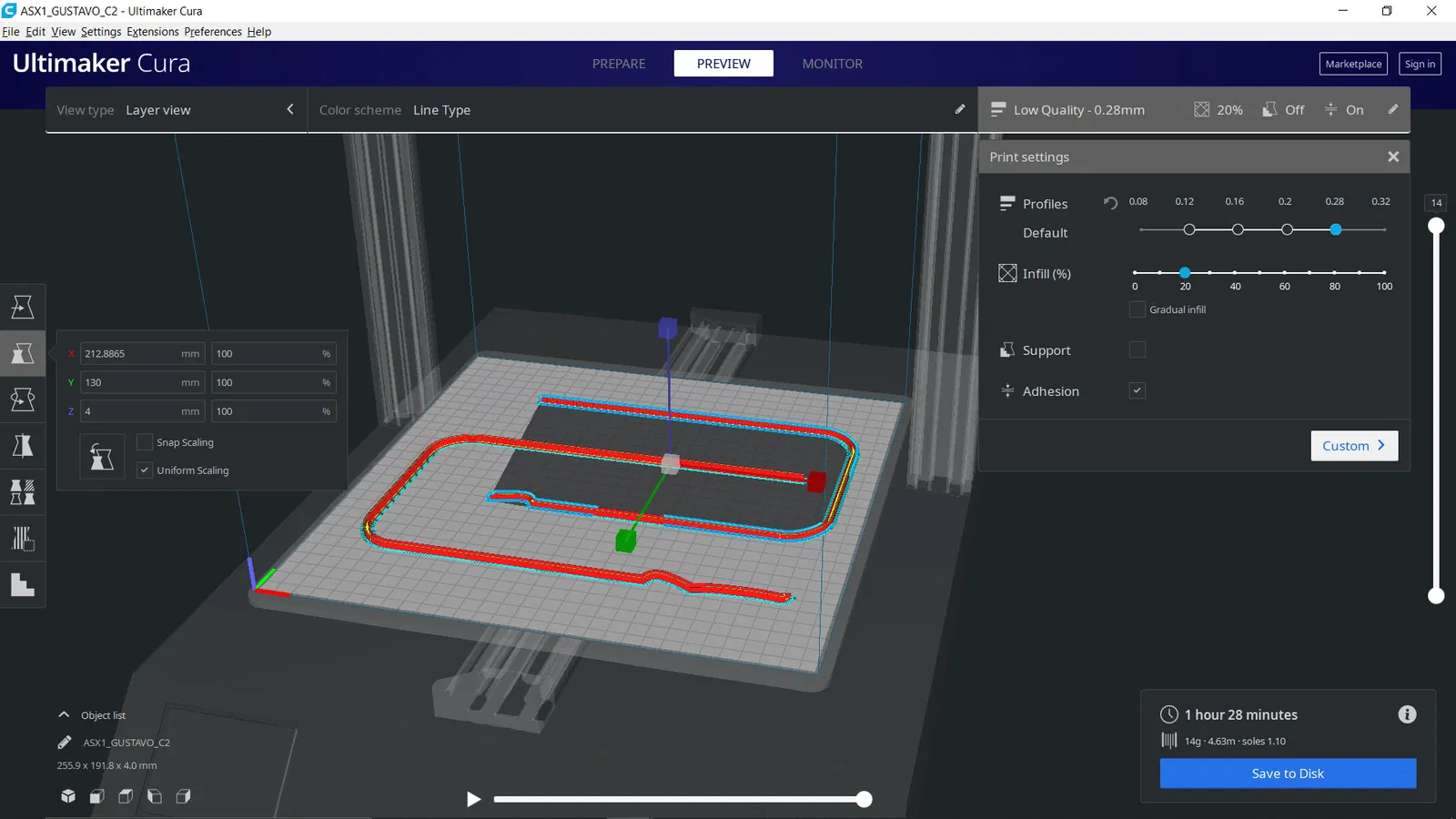
Task: Open the Extensions menu
Action: (153, 31)
